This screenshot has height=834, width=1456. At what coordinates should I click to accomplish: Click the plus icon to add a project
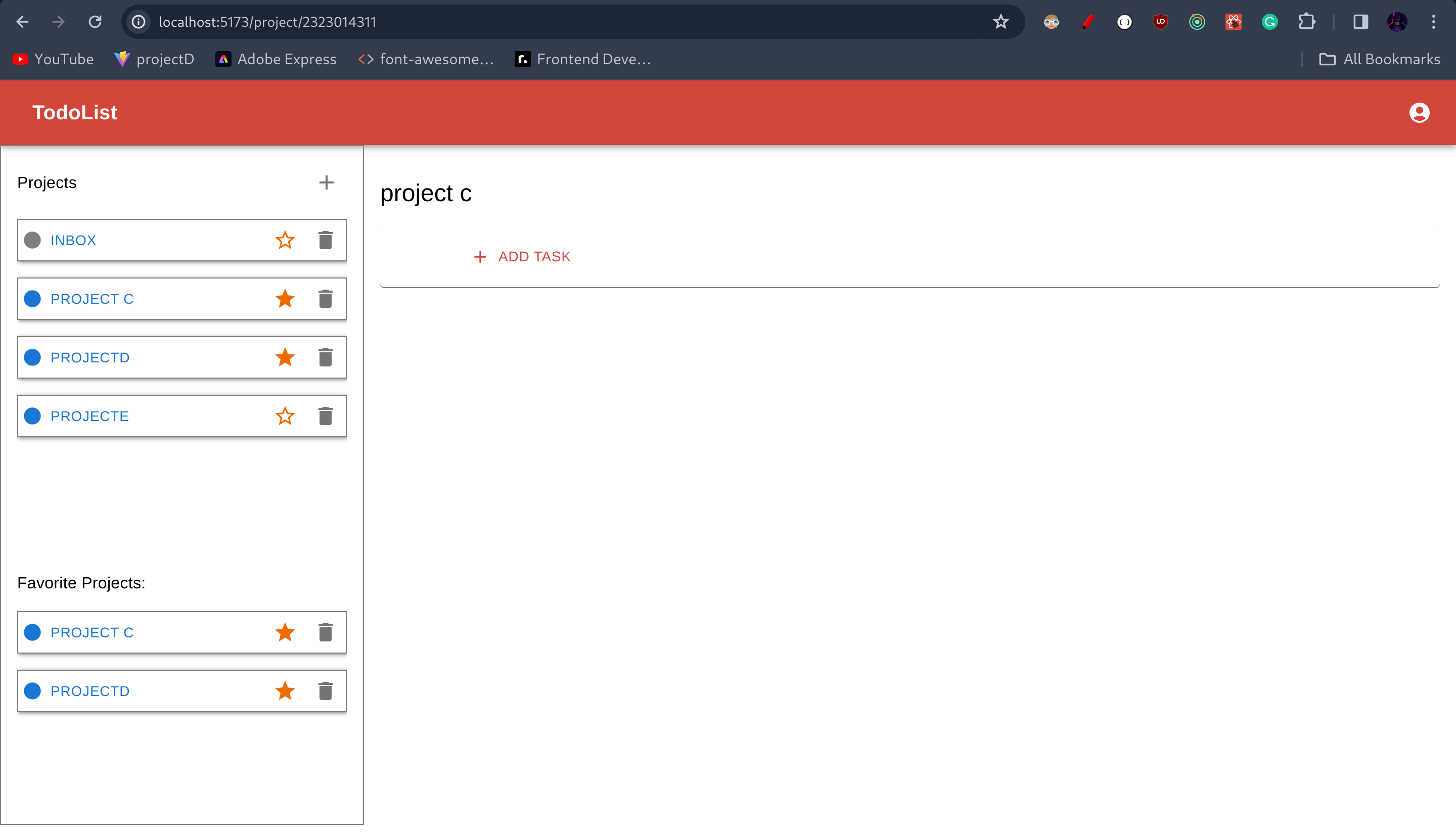click(326, 183)
